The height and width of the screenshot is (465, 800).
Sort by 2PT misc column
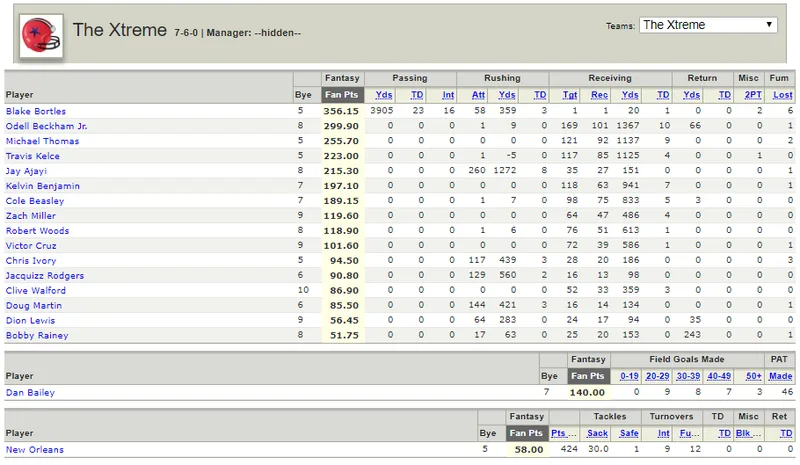(753, 94)
